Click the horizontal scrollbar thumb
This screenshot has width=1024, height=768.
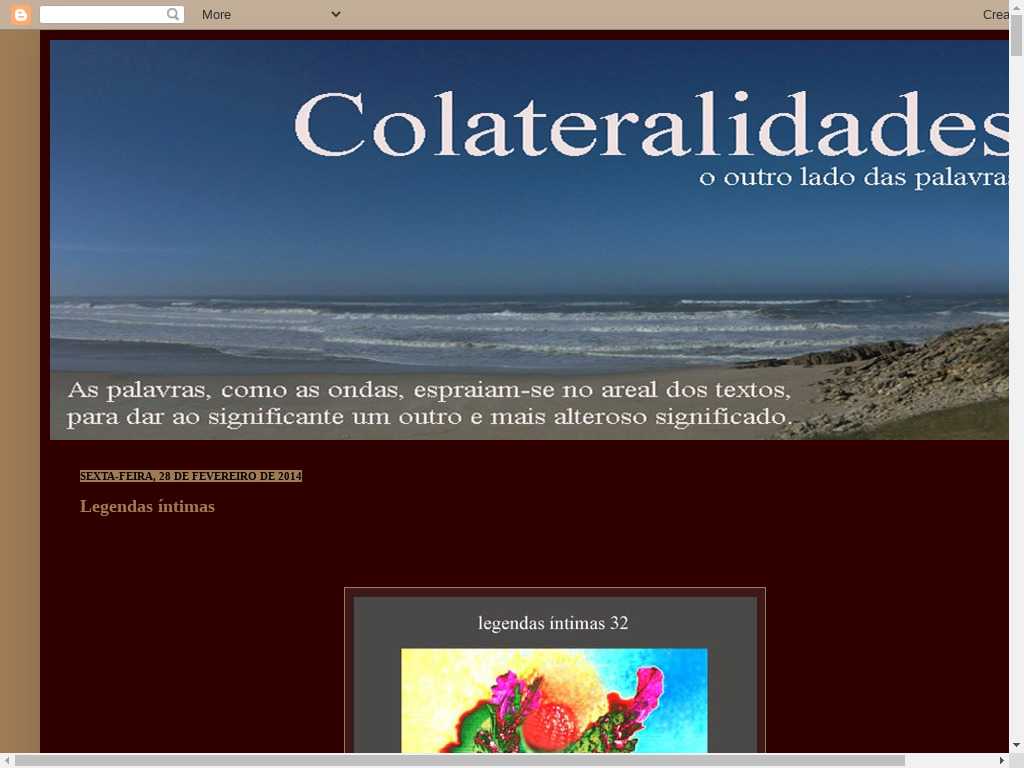[x=460, y=760]
